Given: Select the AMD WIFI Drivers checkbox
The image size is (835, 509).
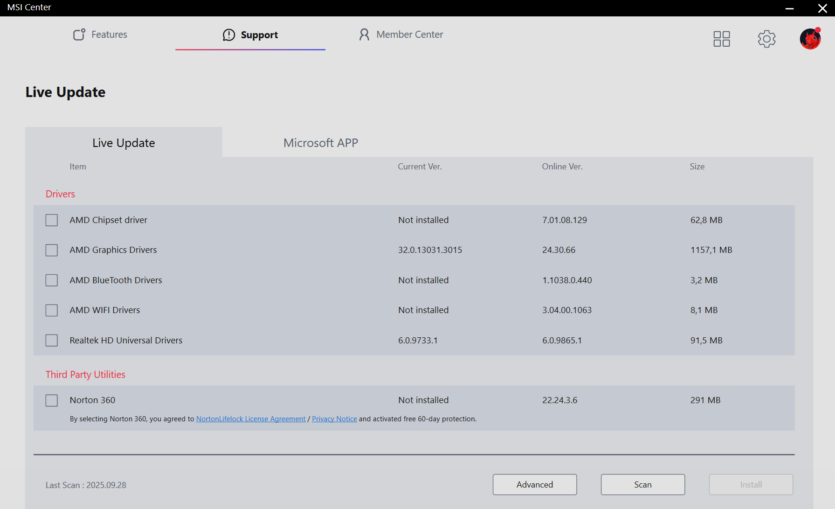Looking at the screenshot, I should (x=52, y=310).
